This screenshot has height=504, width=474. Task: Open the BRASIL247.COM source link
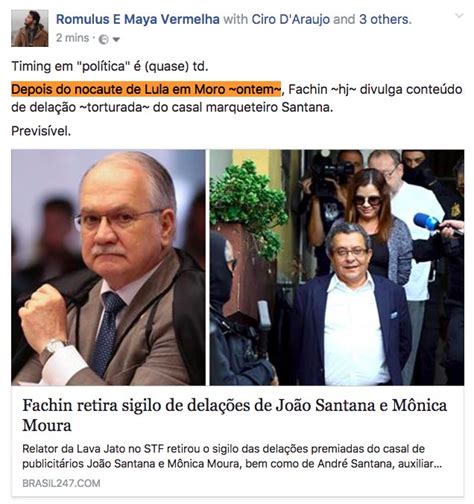tap(61, 483)
